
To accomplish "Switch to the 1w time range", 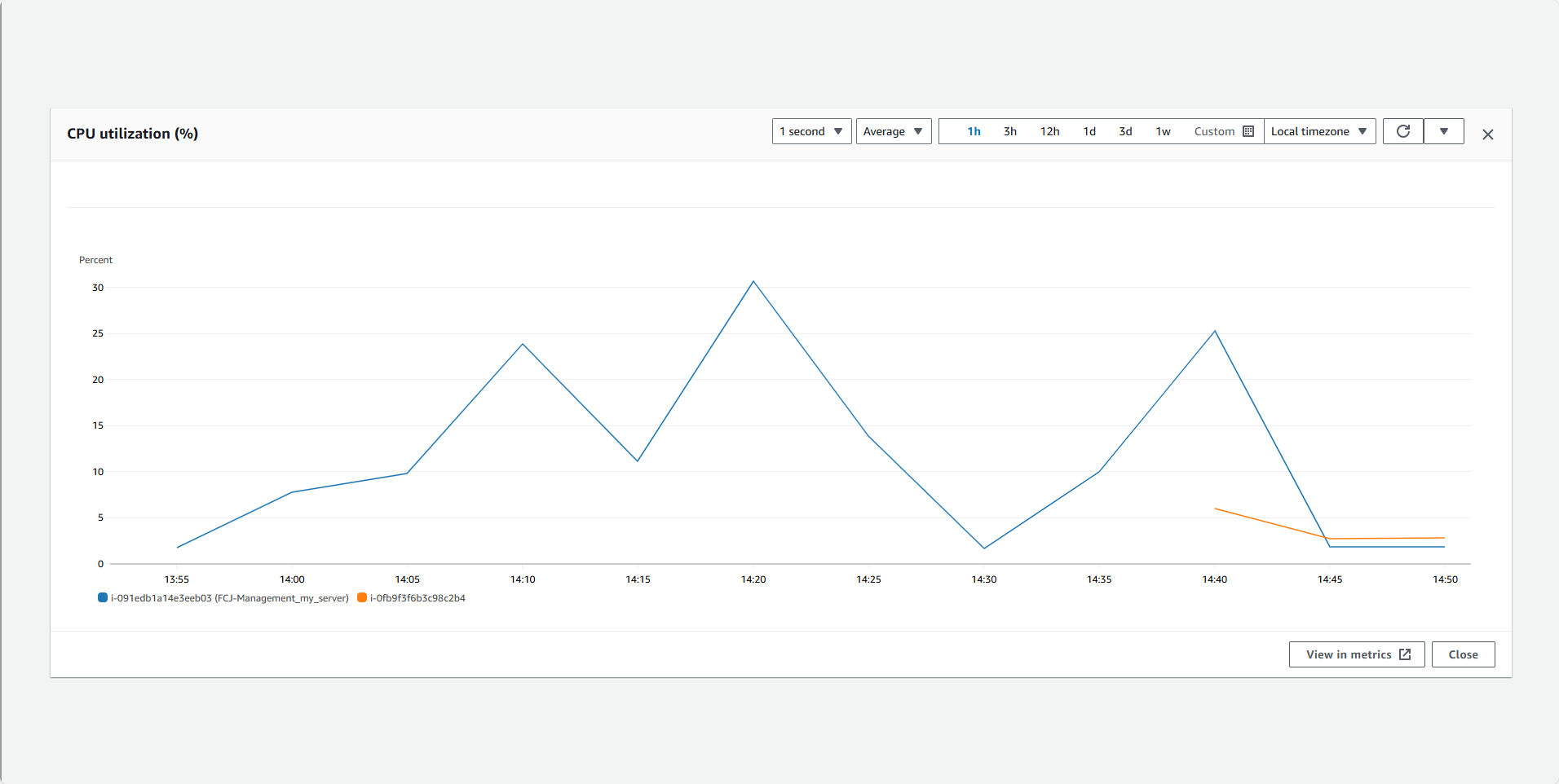I will coord(1164,130).
